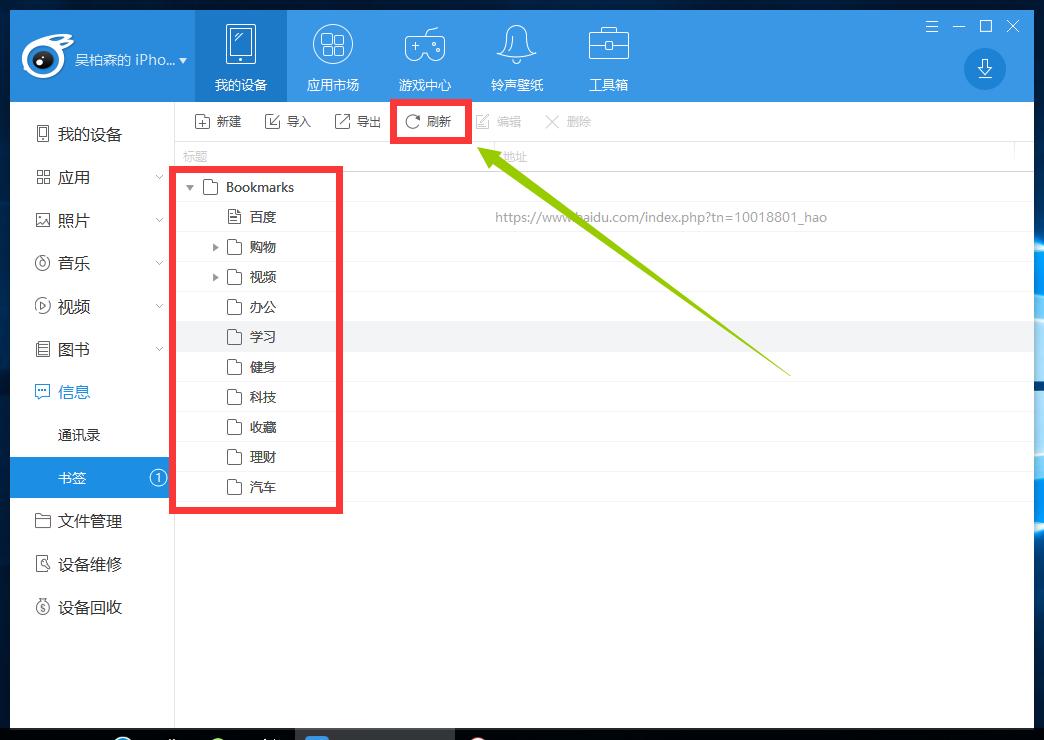The image size is (1044, 740).
Task: Open the 应用市场 app market tab
Action: pos(332,57)
